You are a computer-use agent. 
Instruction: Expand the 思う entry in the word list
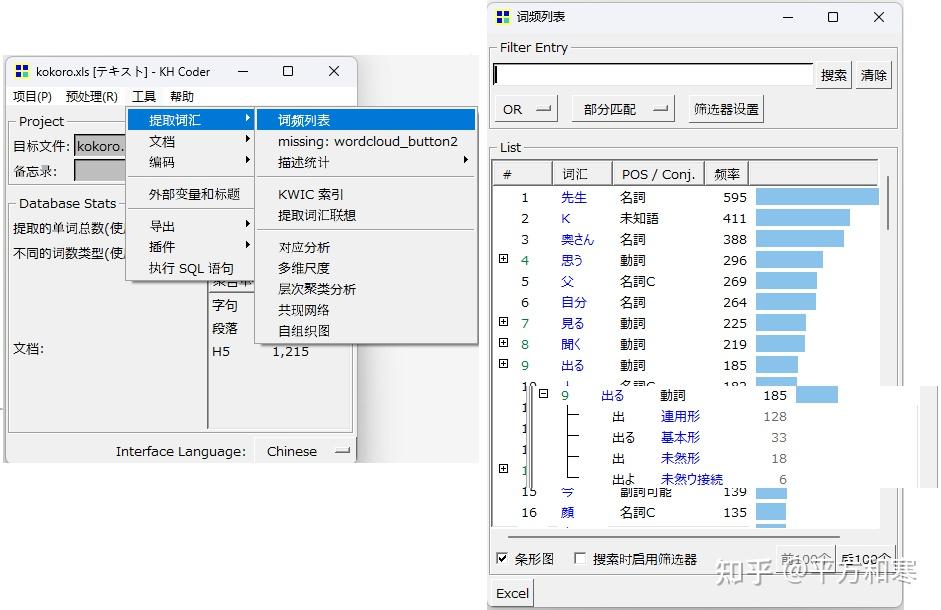tap(503, 259)
